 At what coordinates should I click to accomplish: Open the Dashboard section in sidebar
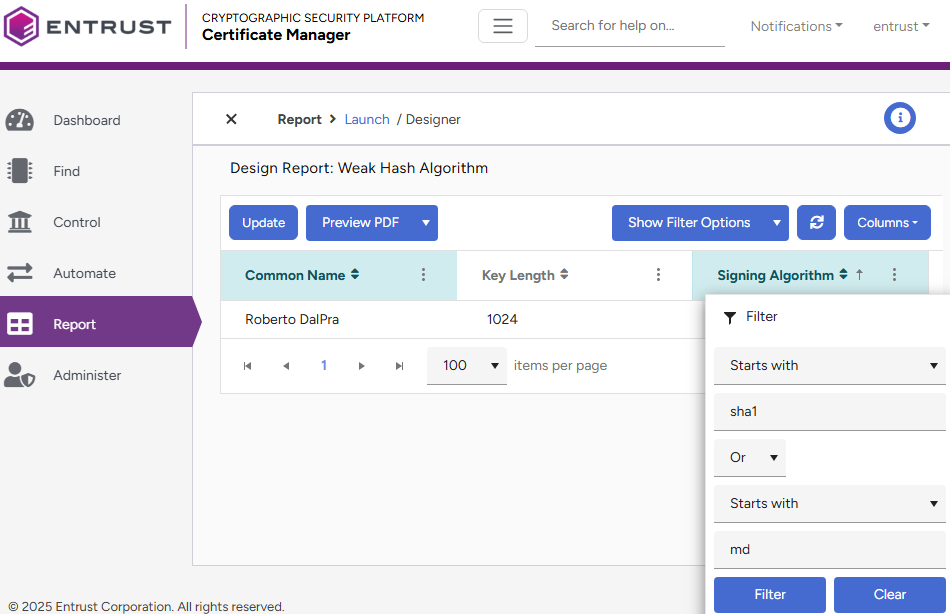click(x=86, y=120)
